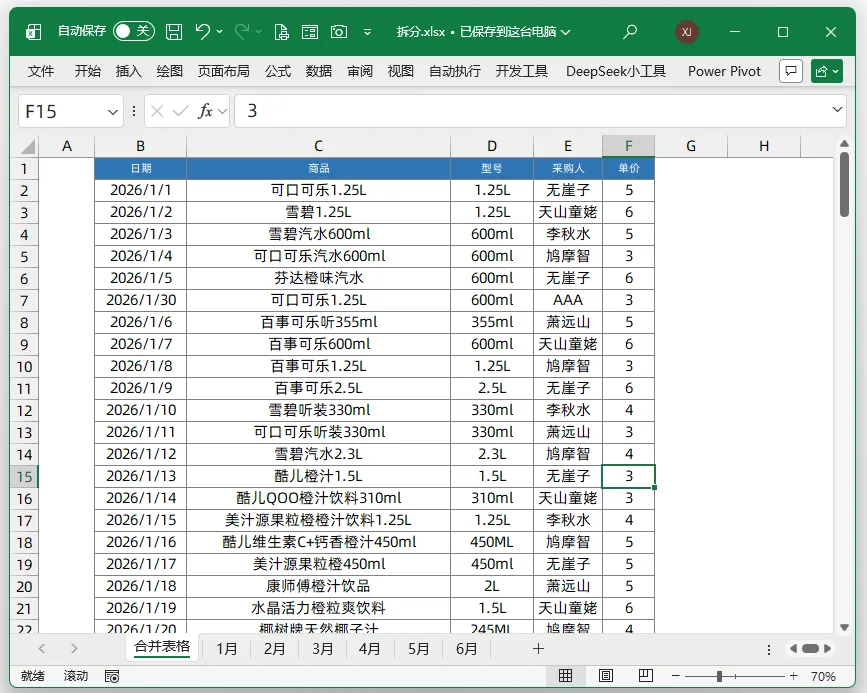Viewport: 867px width, 693px height.
Task: Switch to the 公式 ribbon tab
Action: tap(278, 71)
